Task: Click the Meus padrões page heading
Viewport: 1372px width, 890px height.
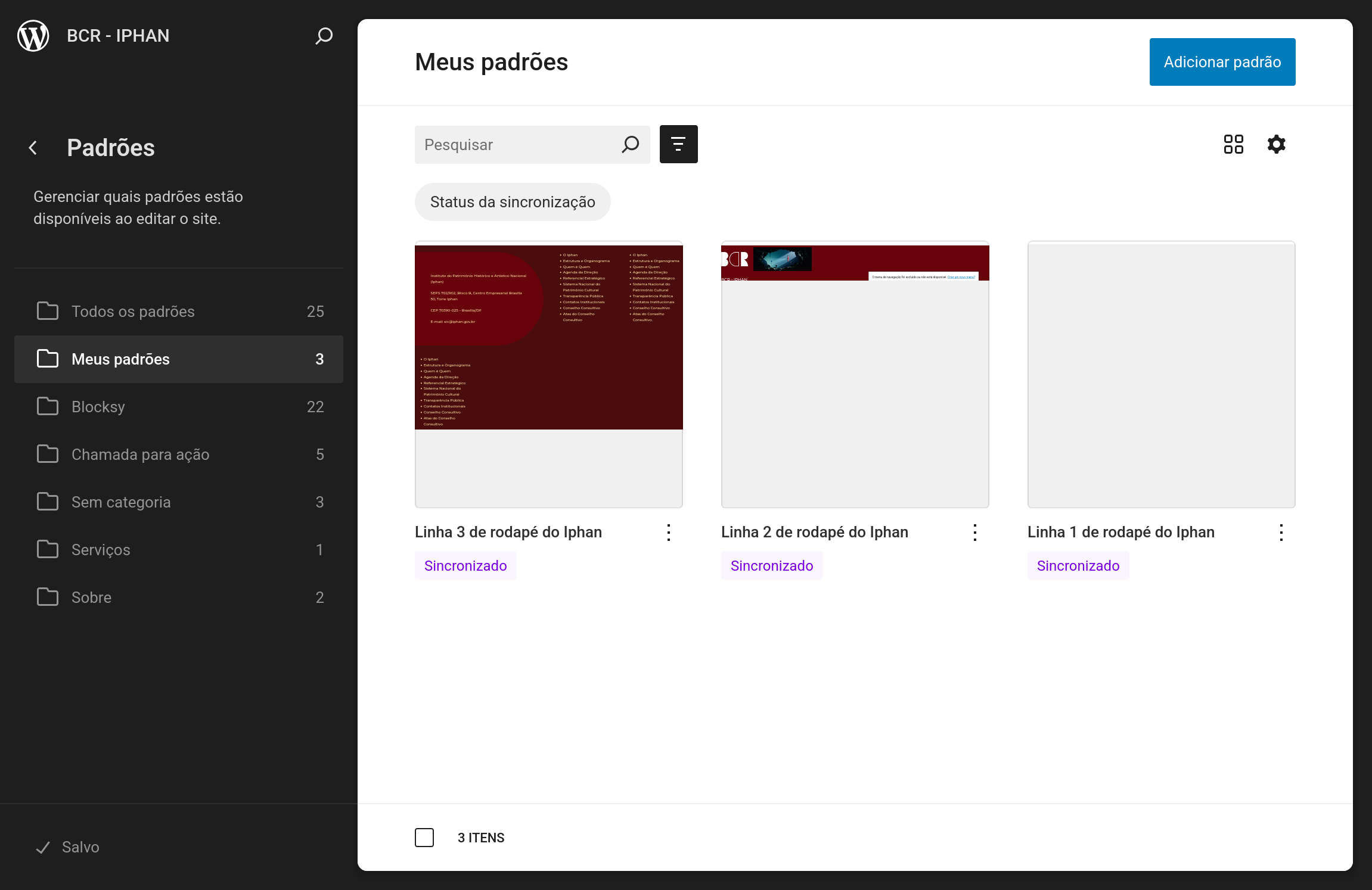Action: (x=491, y=62)
